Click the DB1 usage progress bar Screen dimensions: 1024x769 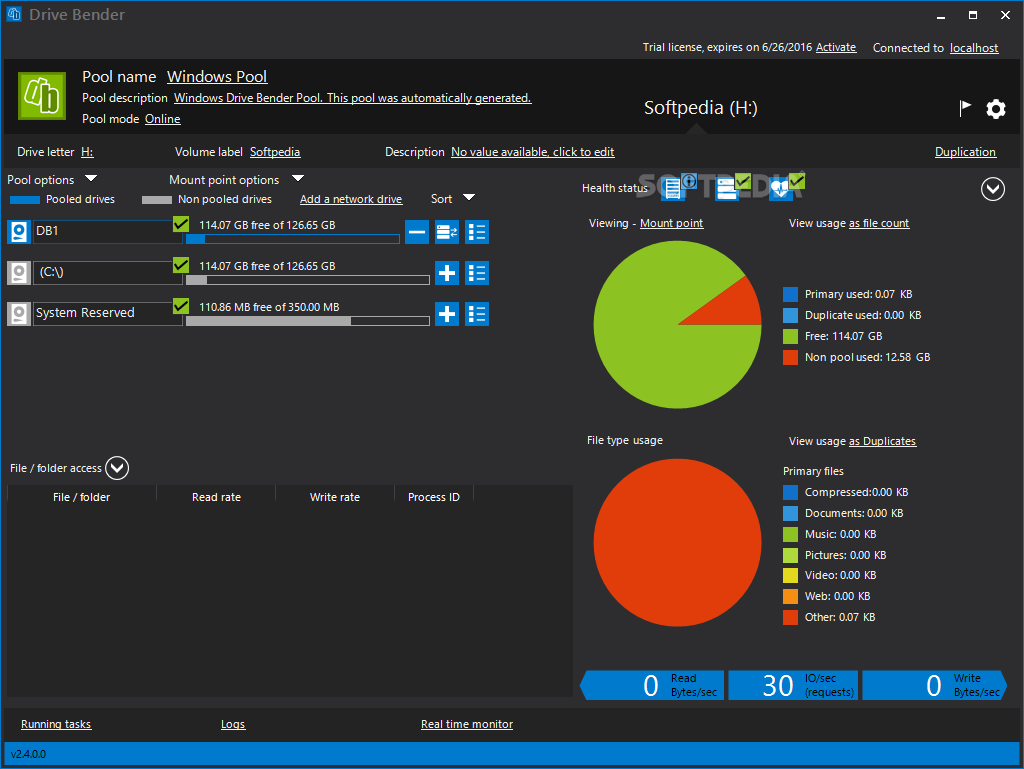[293, 239]
